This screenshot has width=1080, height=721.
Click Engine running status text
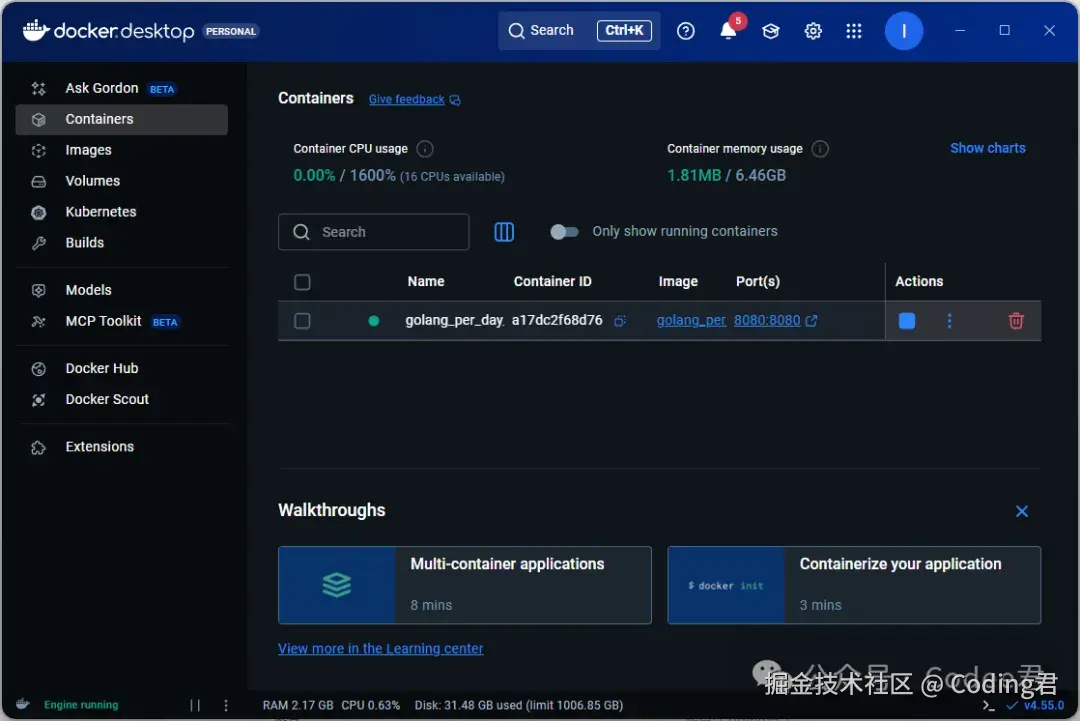tap(81, 705)
